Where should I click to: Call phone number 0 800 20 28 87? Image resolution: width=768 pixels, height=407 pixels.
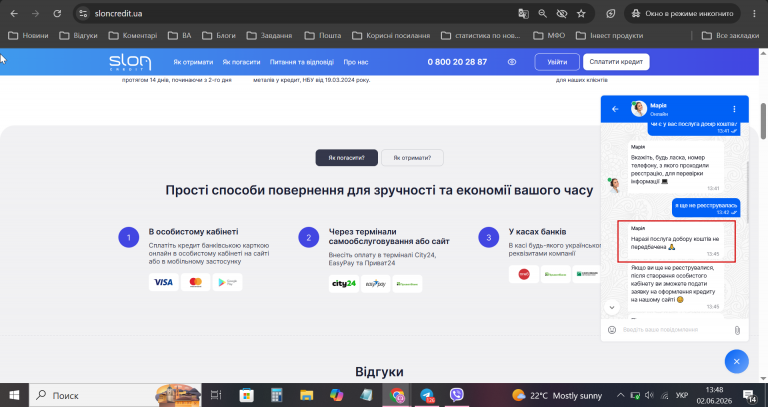[457, 62]
